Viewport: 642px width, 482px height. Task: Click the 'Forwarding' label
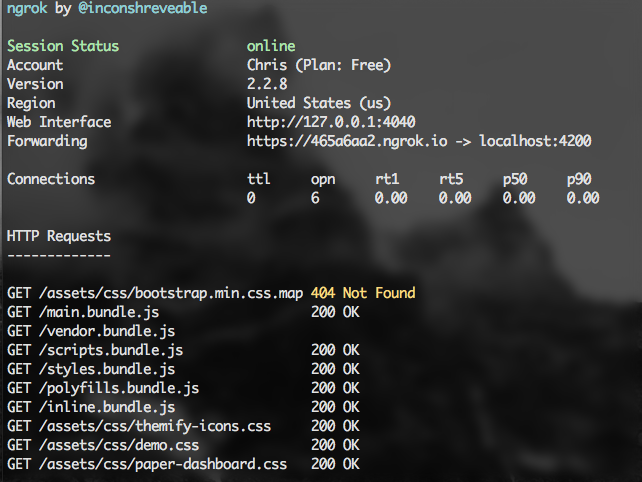pyautogui.click(x=47, y=141)
